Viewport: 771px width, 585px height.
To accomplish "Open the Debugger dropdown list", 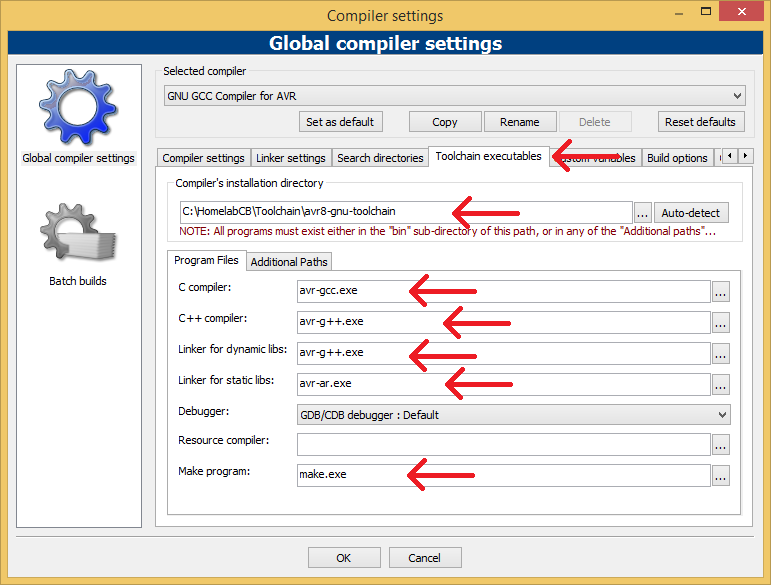I will (513, 415).
